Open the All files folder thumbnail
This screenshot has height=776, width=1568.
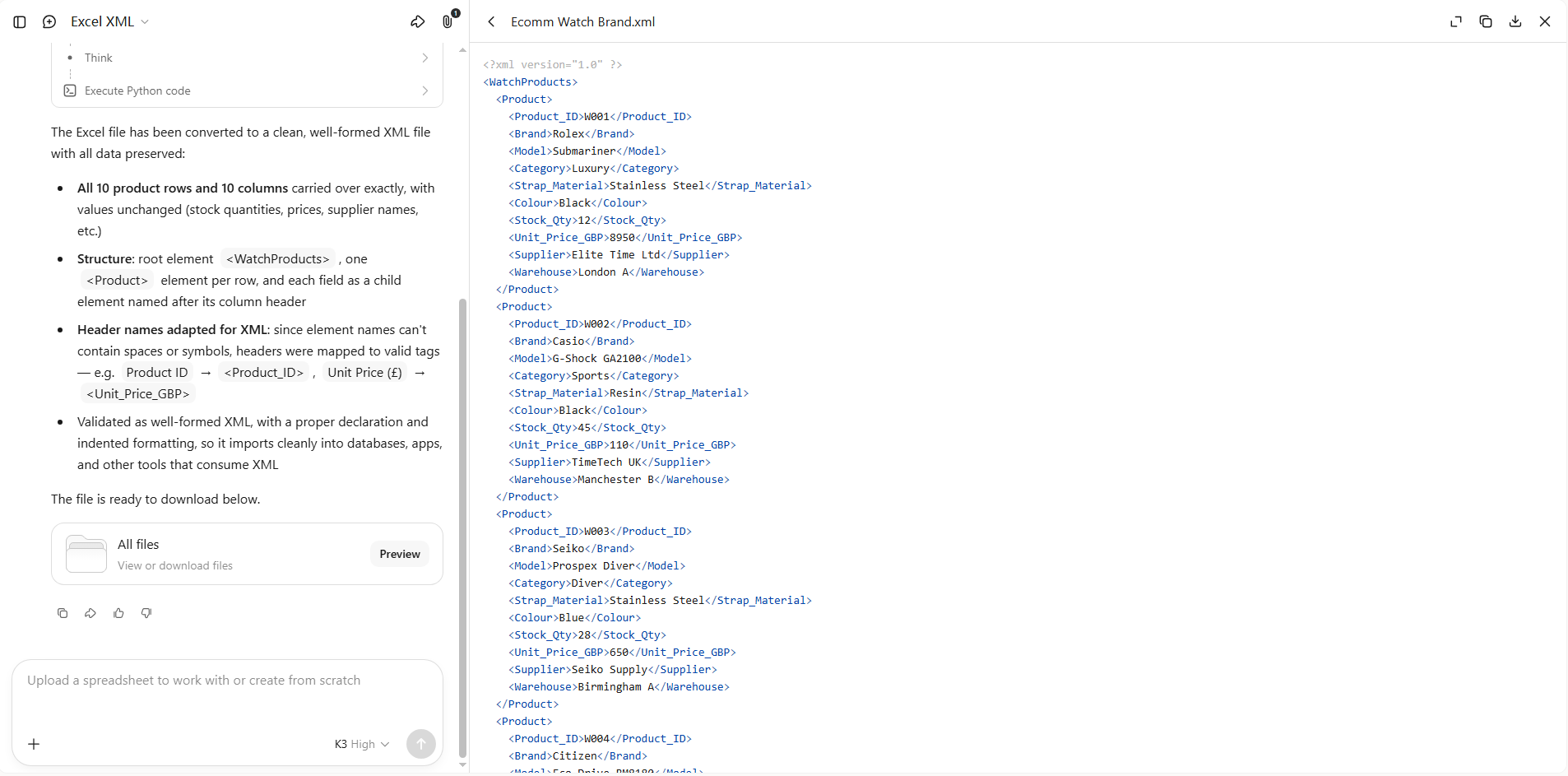(86, 554)
